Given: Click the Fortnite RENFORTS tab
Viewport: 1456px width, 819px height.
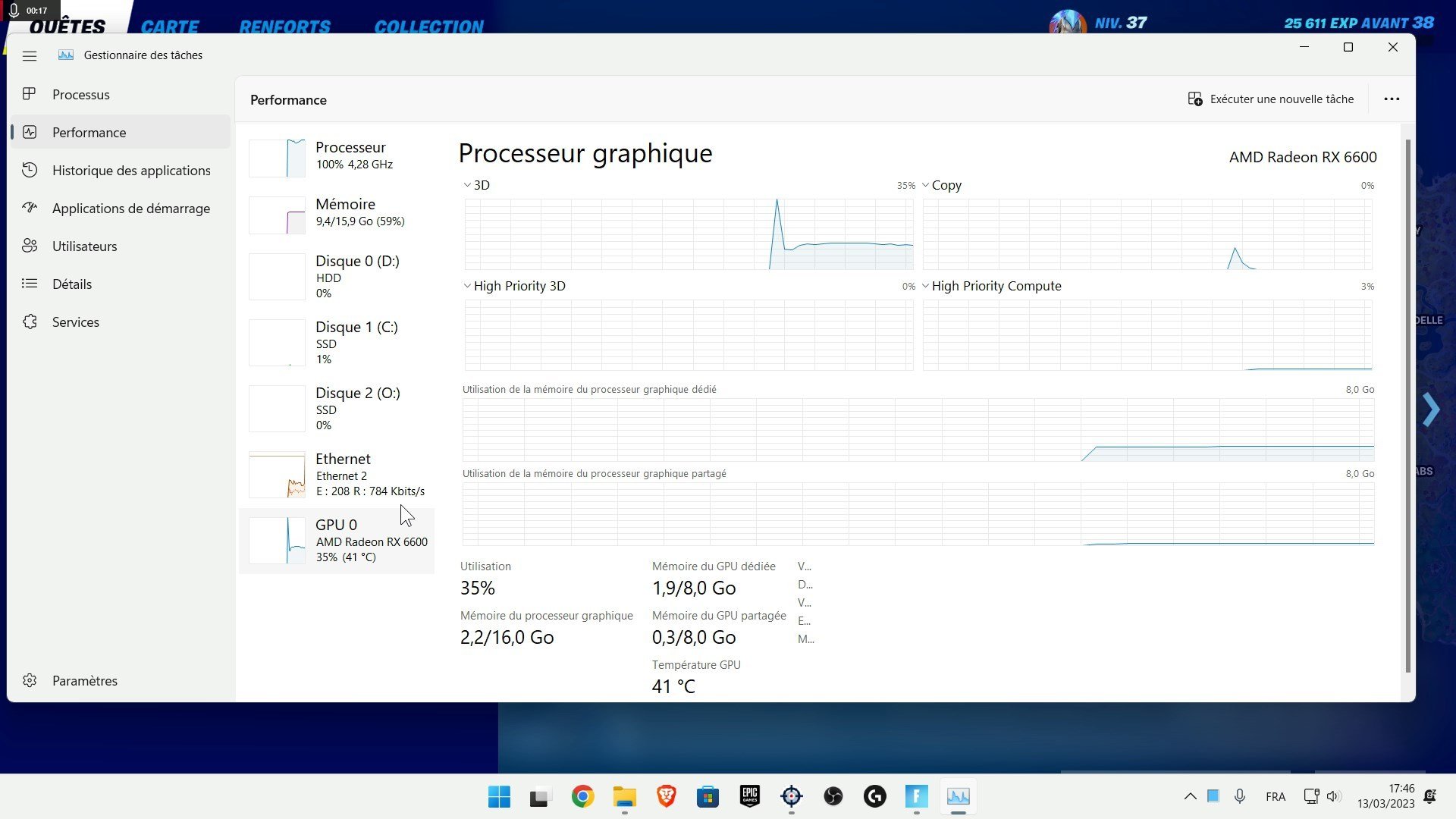Looking at the screenshot, I should (284, 26).
